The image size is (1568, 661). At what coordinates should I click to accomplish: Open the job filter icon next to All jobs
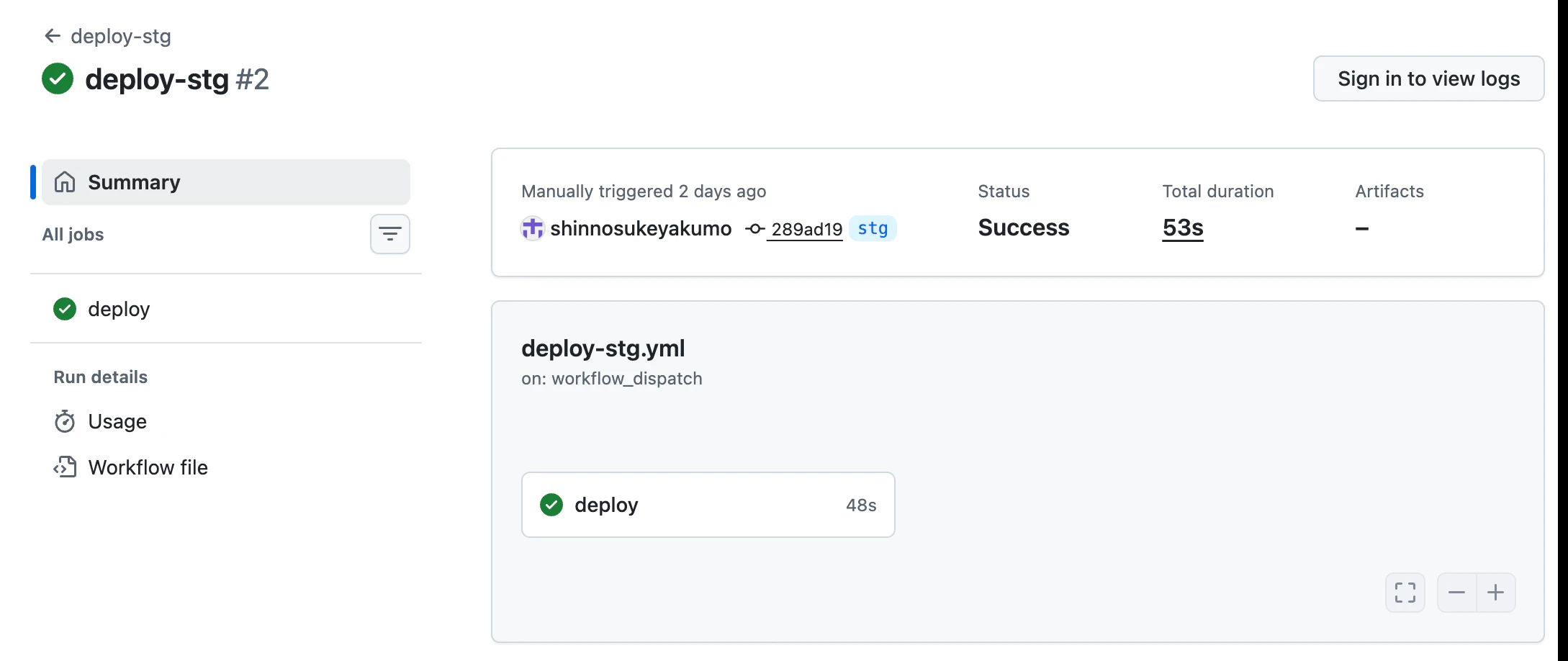click(x=390, y=234)
